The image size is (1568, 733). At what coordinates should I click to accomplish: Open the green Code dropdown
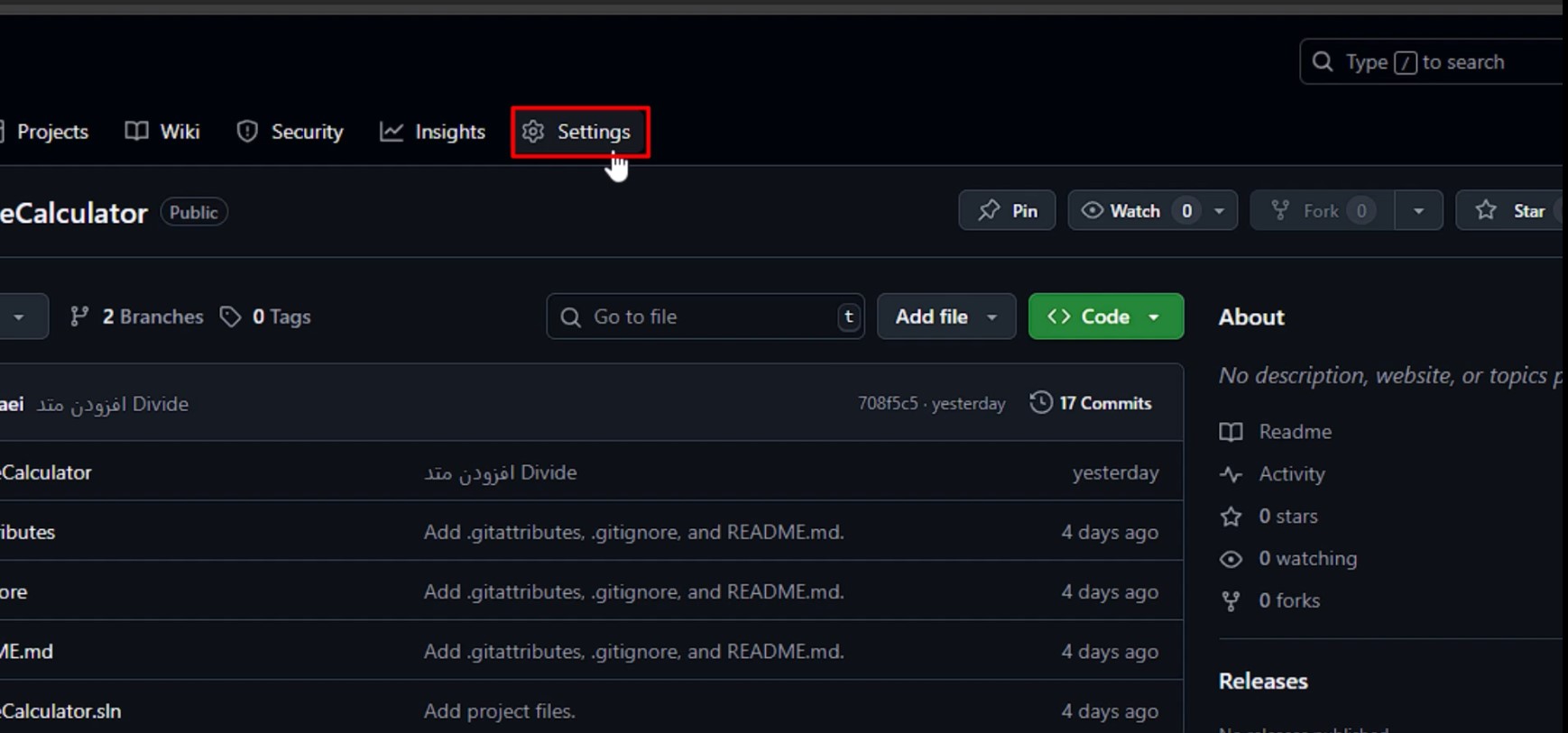1105,316
